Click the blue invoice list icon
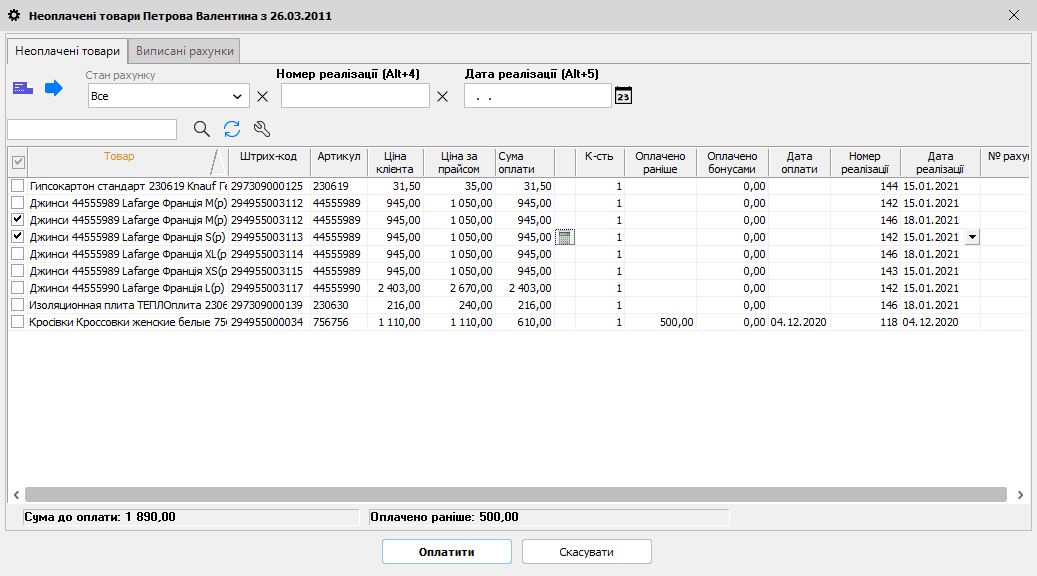Image resolution: width=1037 pixels, height=576 pixels. 22,89
